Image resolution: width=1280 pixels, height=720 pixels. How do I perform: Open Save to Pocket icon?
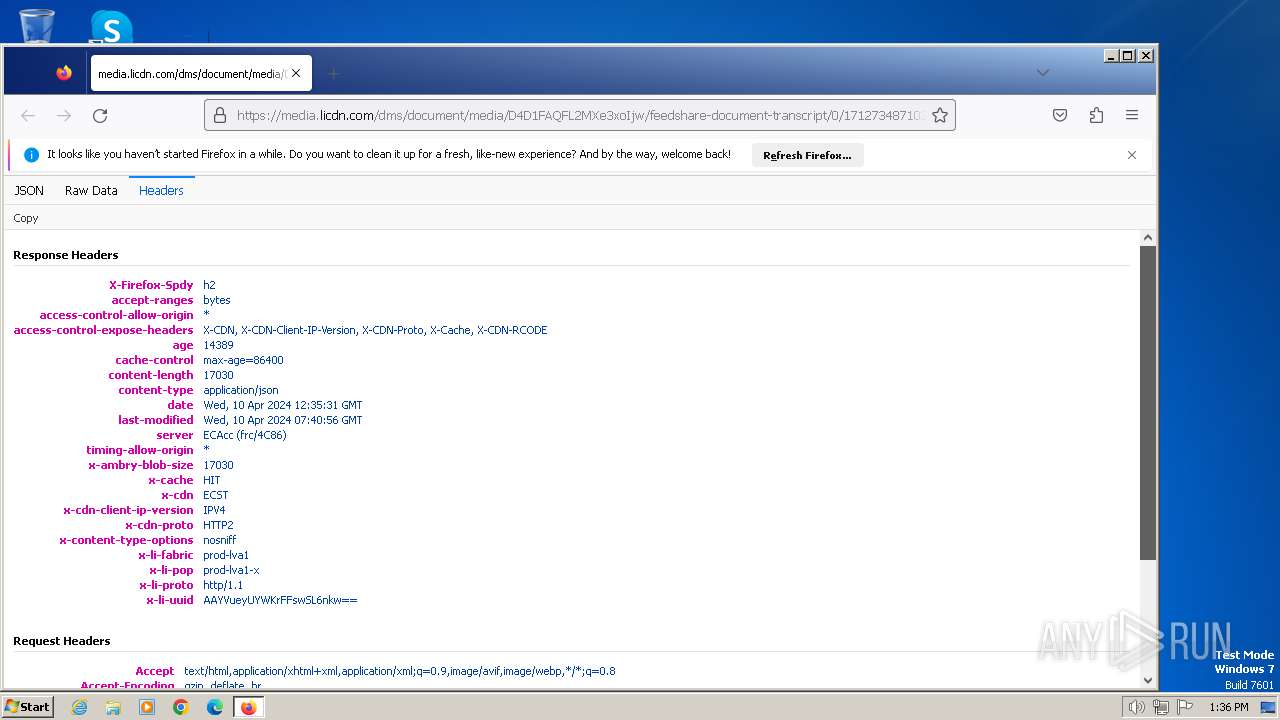[x=1060, y=115]
